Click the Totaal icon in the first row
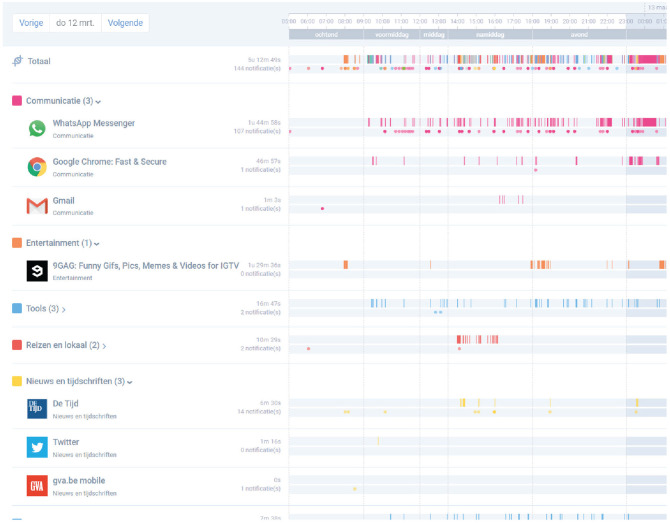670x523 pixels. 17,62
